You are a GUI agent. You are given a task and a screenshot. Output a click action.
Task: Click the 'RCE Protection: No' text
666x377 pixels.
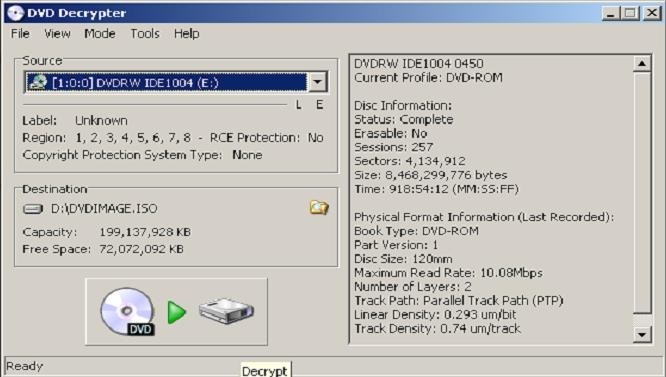point(267,138)
